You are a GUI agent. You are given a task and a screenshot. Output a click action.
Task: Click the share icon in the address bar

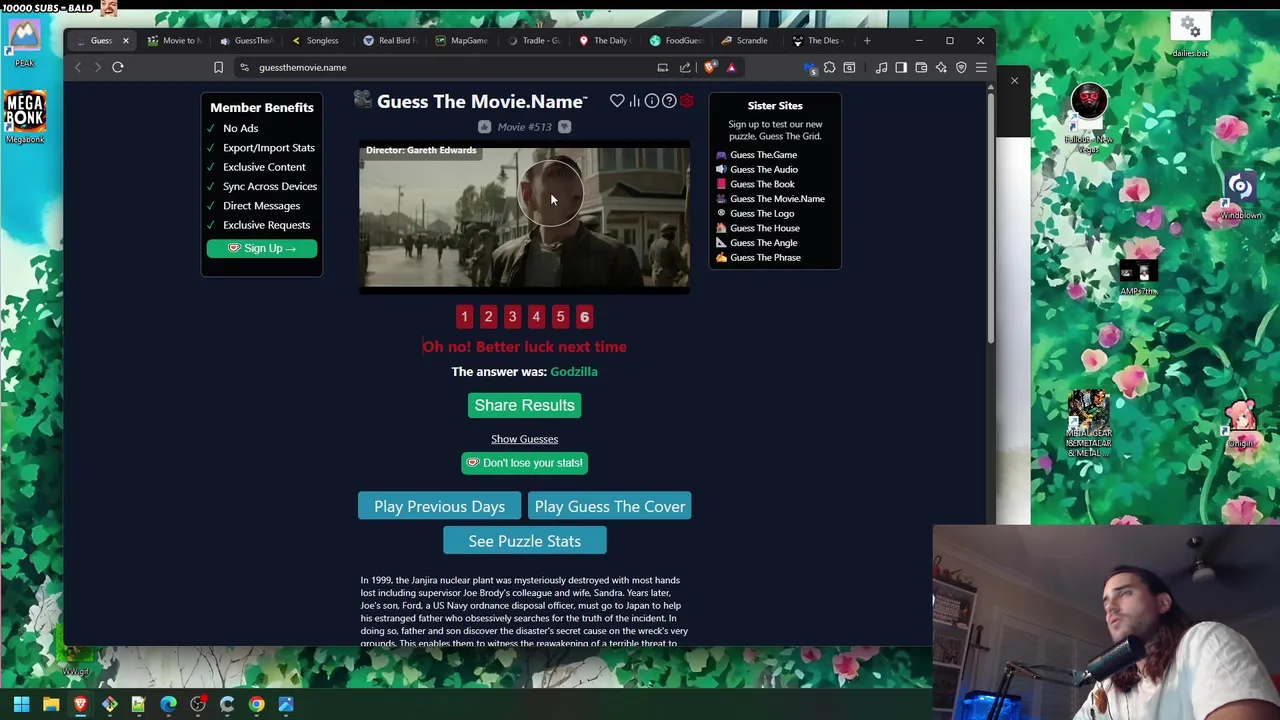pos(685,67)
